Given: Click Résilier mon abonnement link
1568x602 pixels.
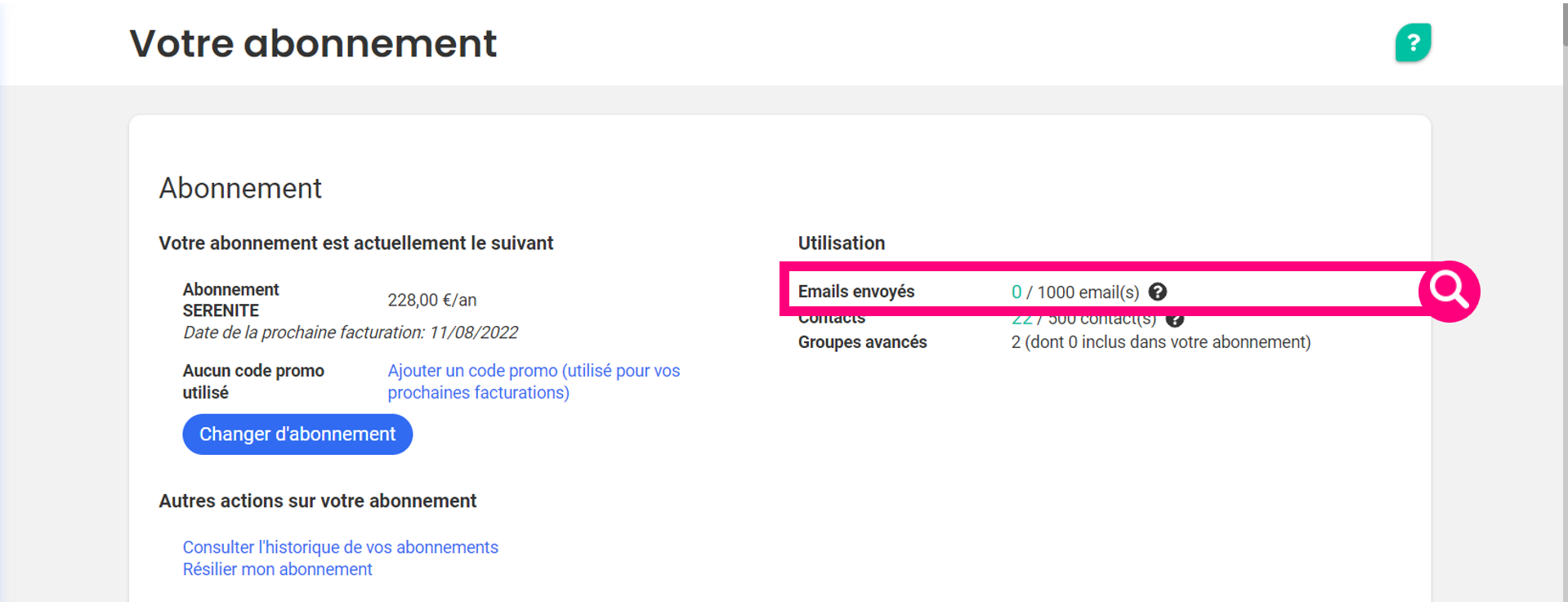Looking at the screenshot, I should pyautogui.click(x=277, y=569).
